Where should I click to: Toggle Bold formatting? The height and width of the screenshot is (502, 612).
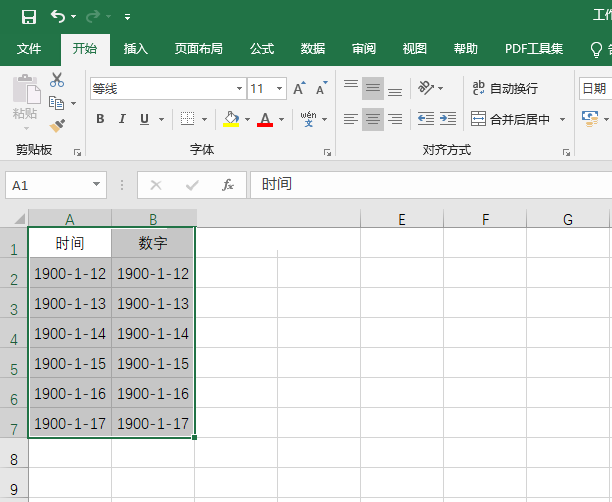pyautogui.click(x=100, y=119)
